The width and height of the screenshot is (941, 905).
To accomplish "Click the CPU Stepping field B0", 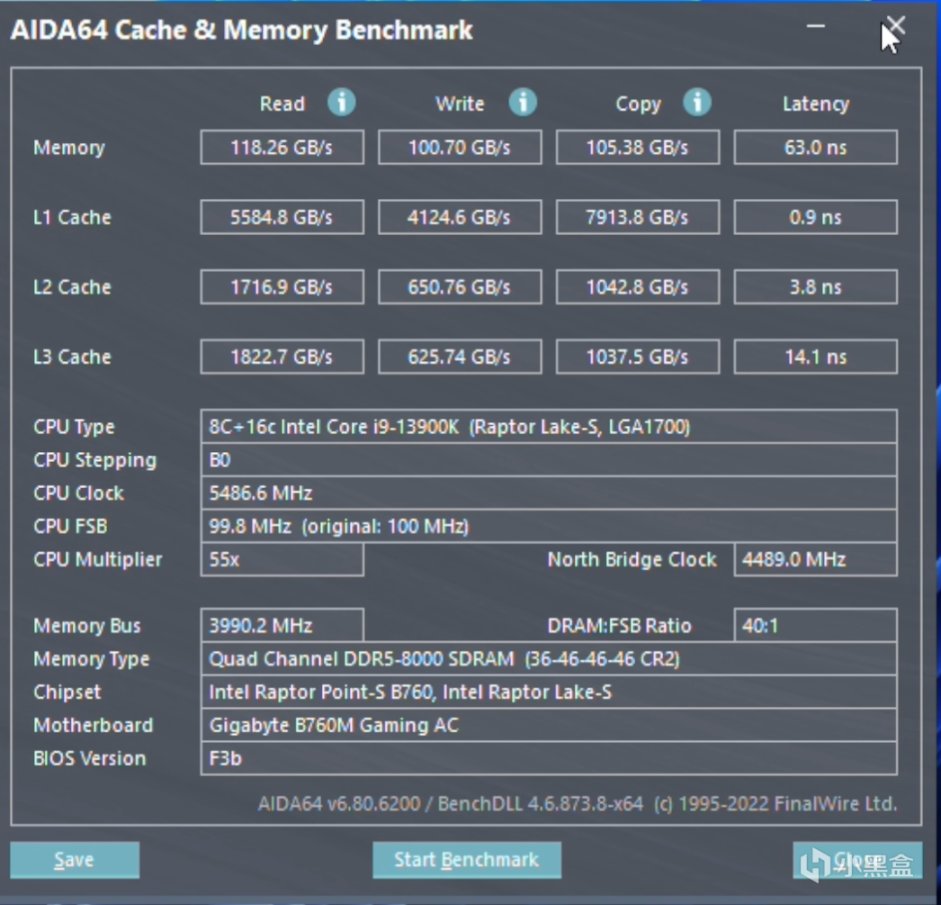I will coord(549,460).
